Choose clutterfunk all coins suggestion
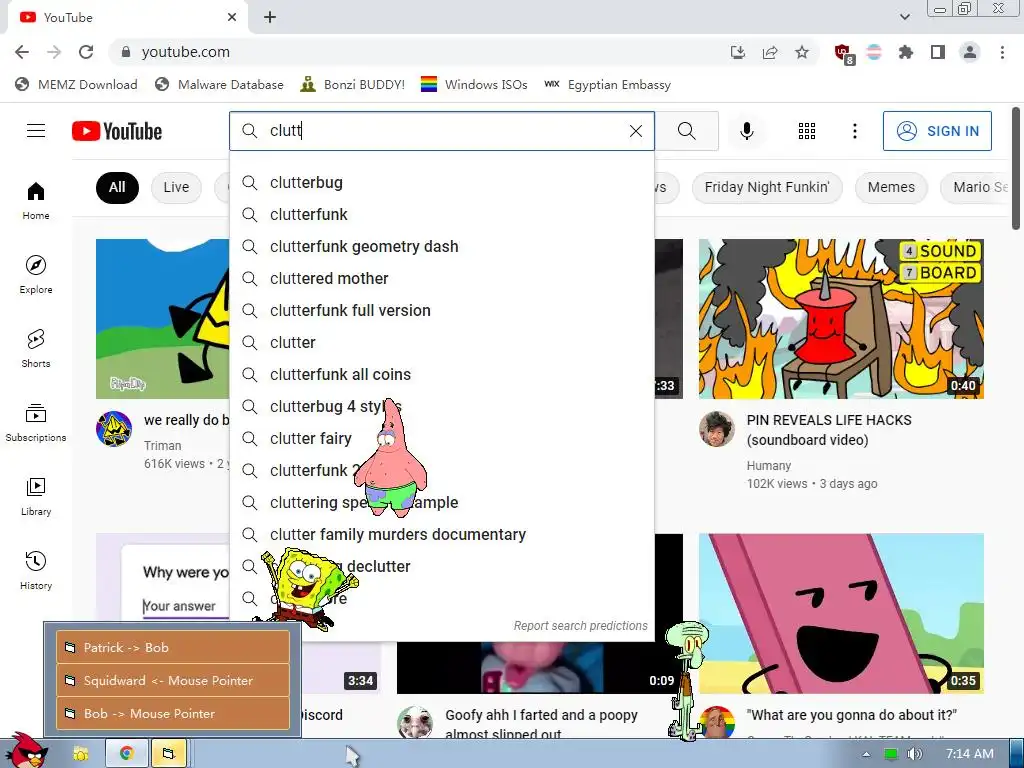 441,374
